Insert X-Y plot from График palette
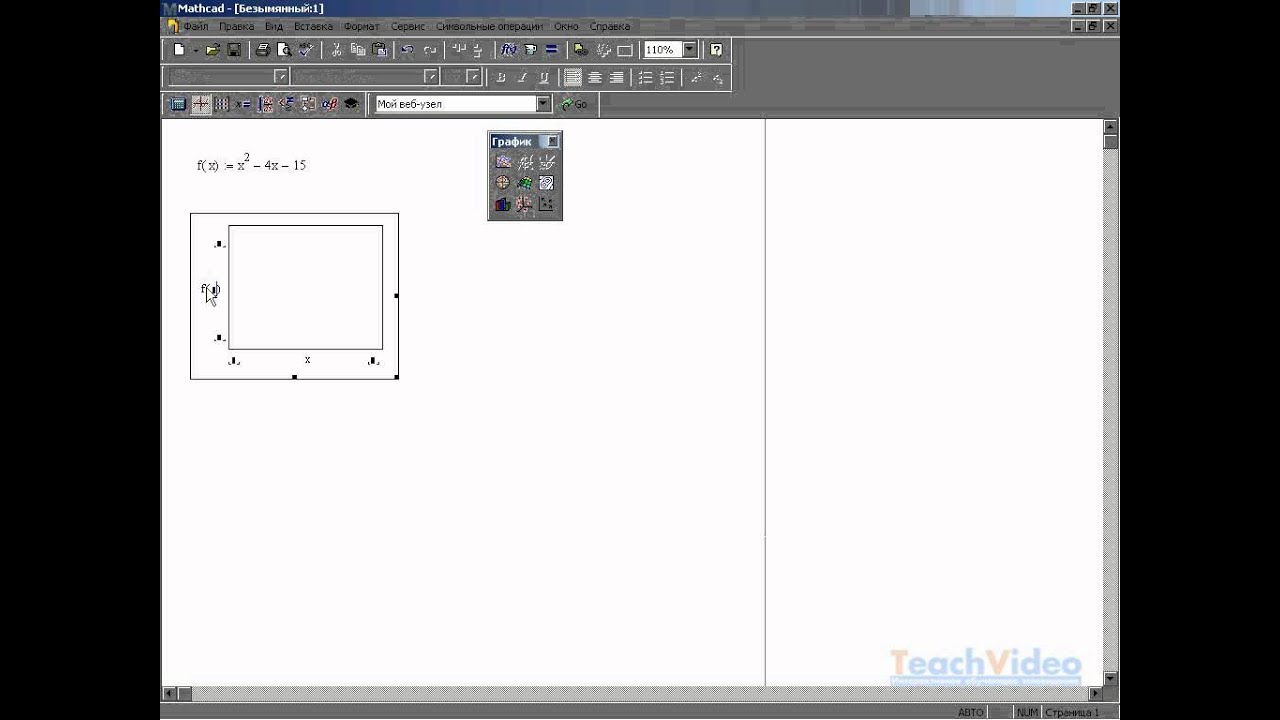Image resolution: width=1280 pixels, height=720 pixels. point(503,162)
